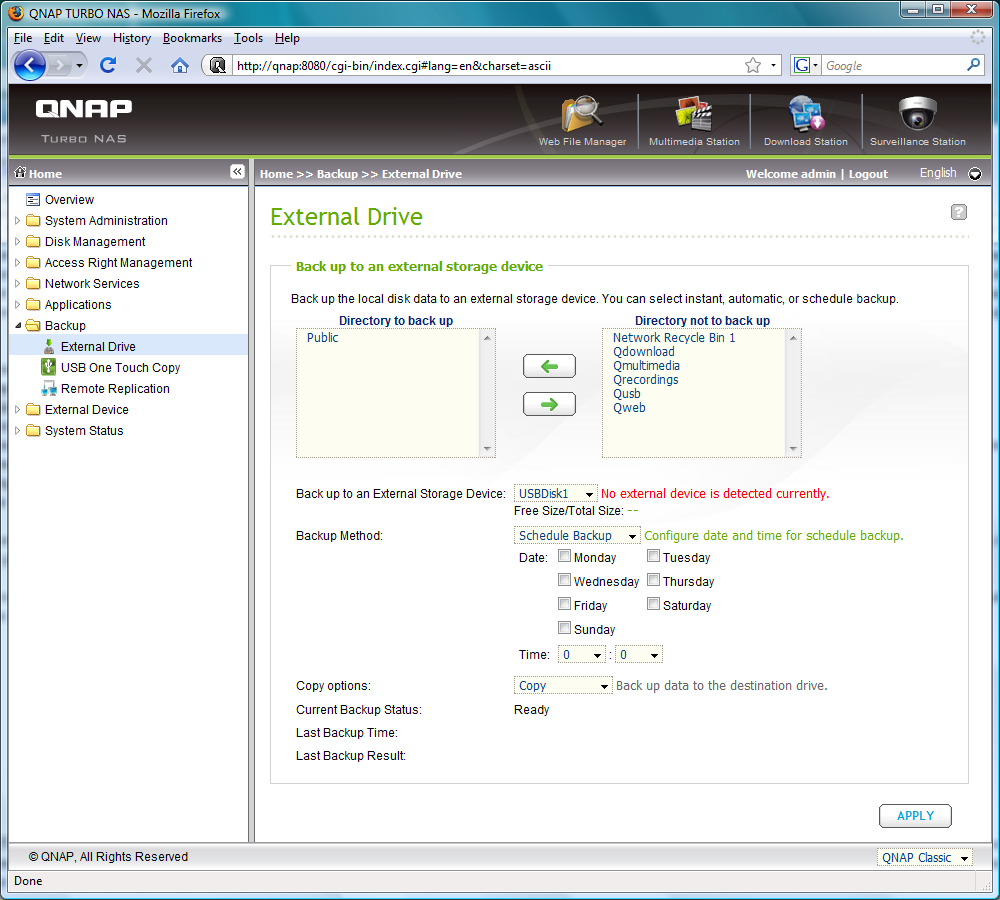1000x900 pixels.
Task: Open the Edit menu
Action: click(x=54, y=38)
